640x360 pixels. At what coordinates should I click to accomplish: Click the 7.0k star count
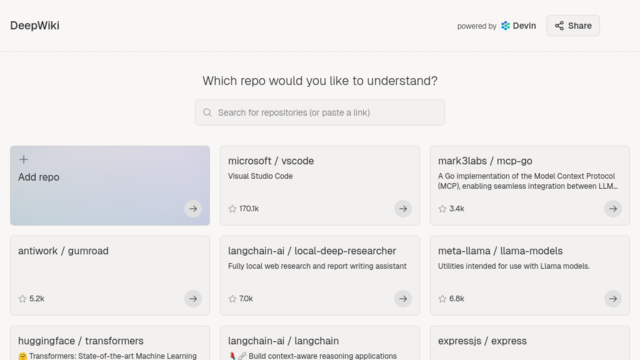click(x=246, y=299)
